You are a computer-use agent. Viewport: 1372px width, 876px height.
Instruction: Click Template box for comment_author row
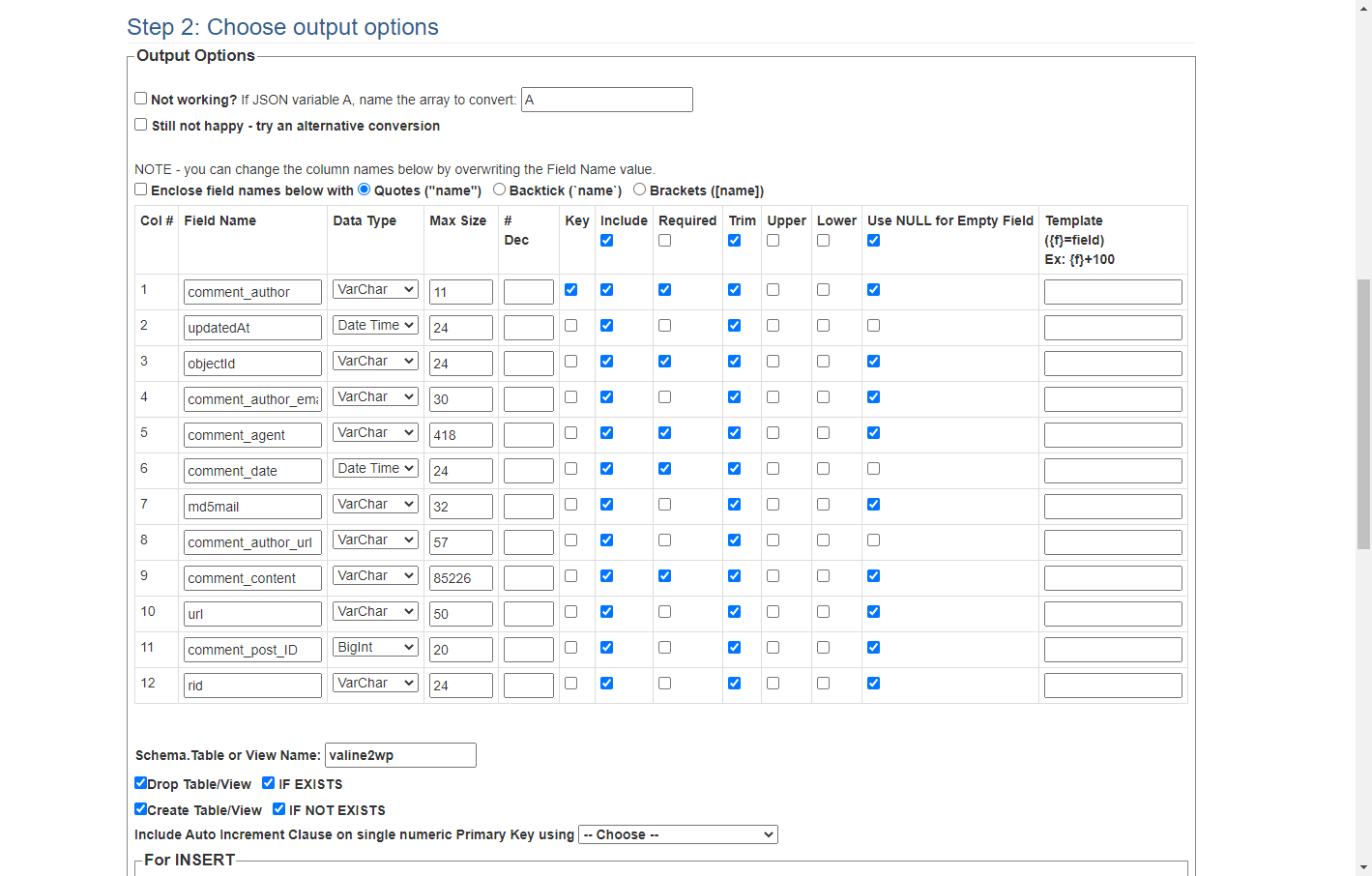(x=1113, y=292)
